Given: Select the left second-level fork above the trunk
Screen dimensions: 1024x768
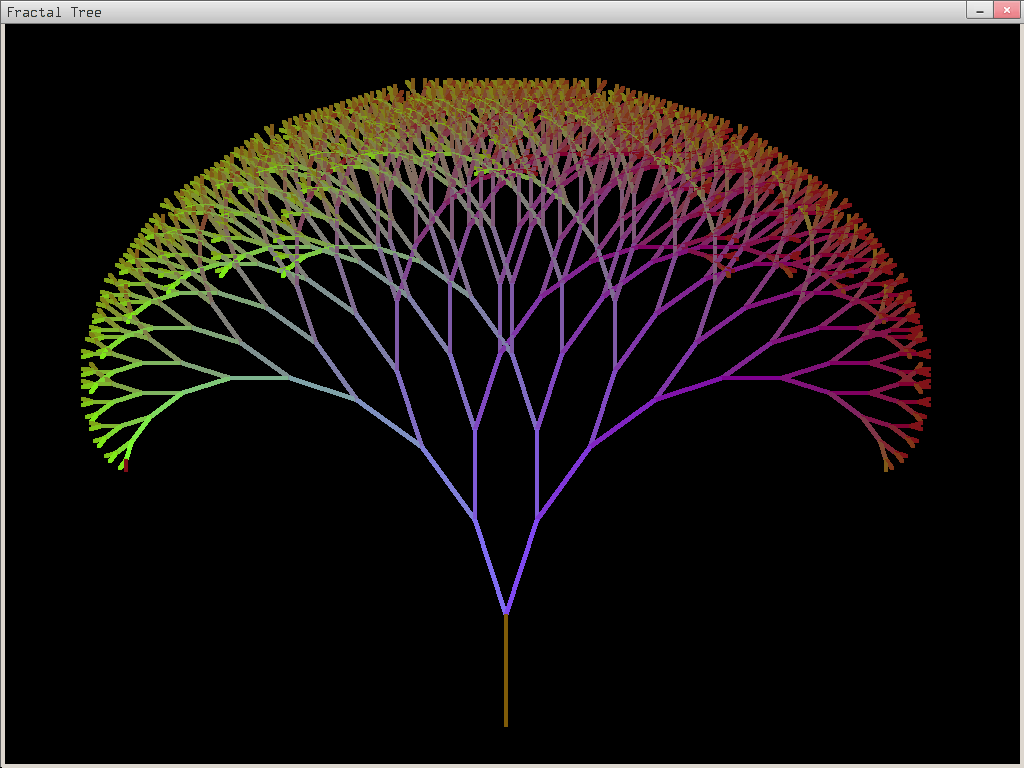Looking at the screenshot, I should (x=474, y=517).
